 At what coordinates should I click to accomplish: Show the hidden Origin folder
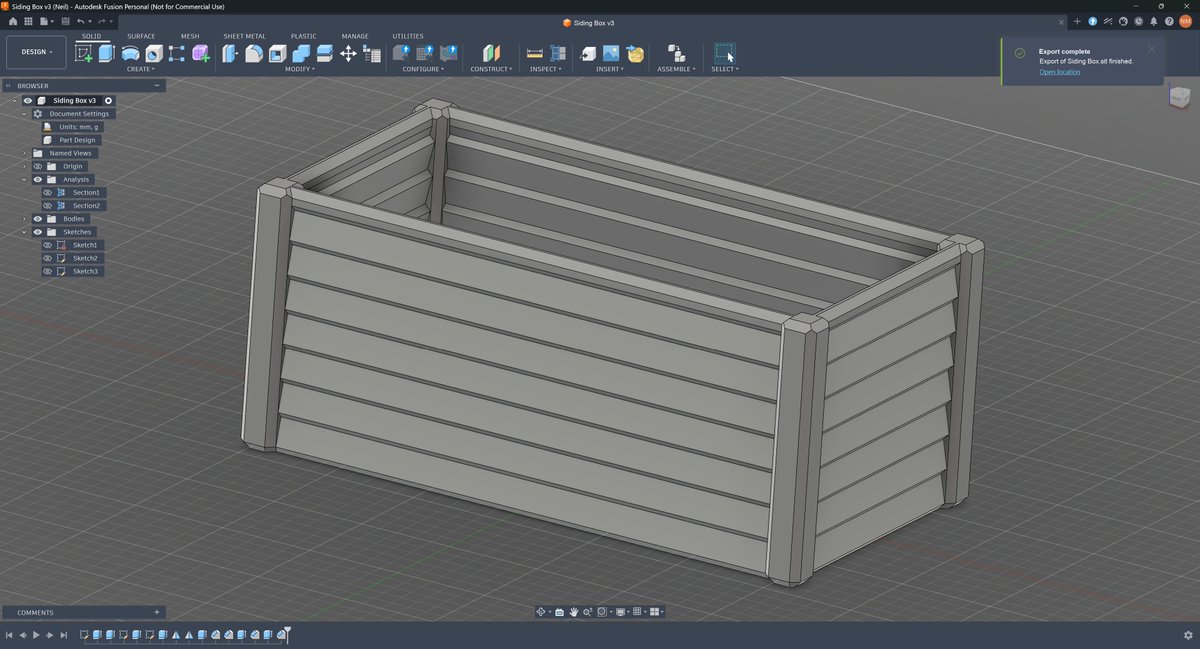tap(38, 167)
